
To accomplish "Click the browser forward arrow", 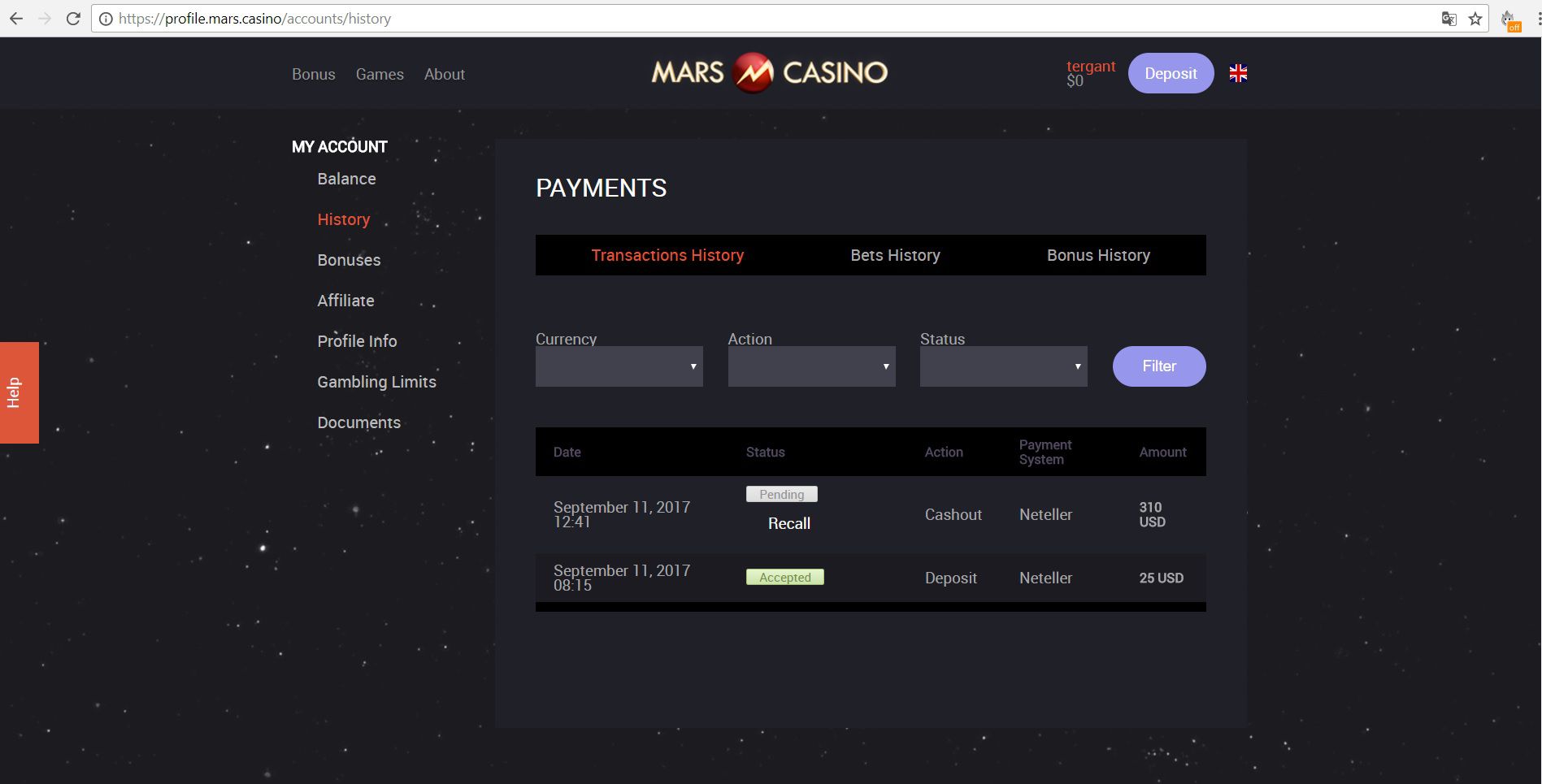I will [45, 19].
